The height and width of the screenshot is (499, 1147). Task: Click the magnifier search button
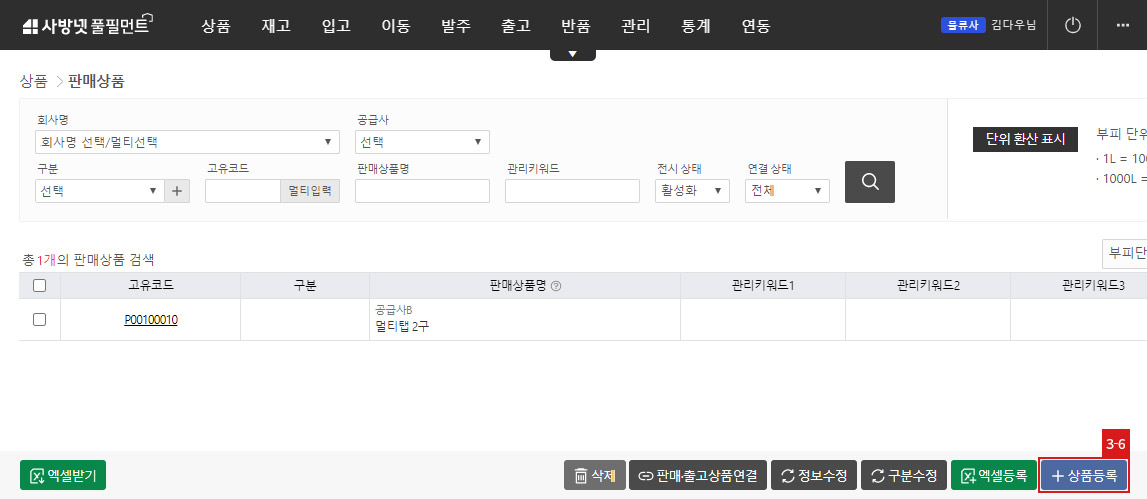[870, 181]
